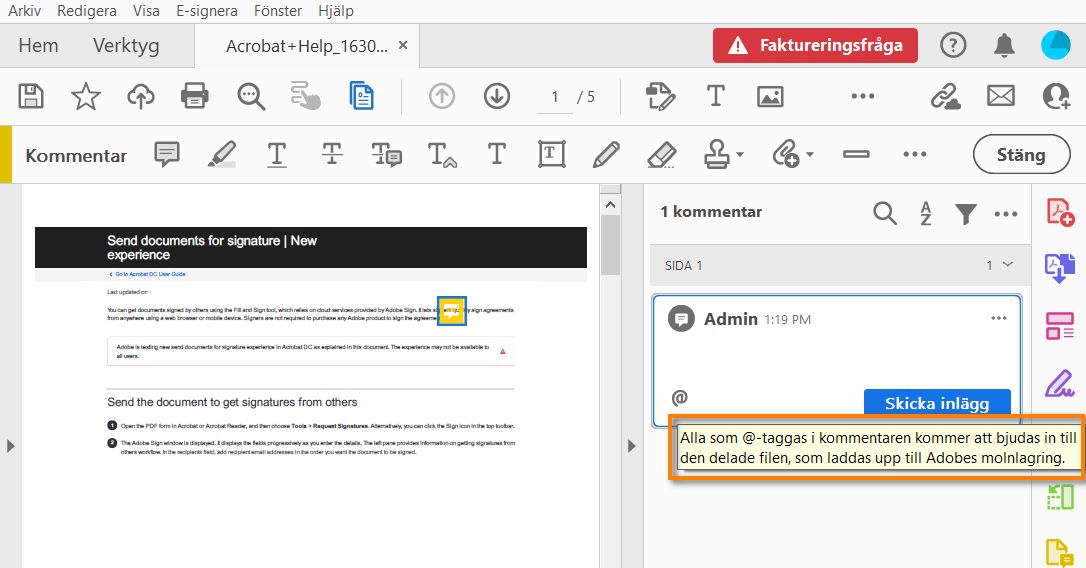
Task: Open the E-signera menu
Action: (206, 11)
